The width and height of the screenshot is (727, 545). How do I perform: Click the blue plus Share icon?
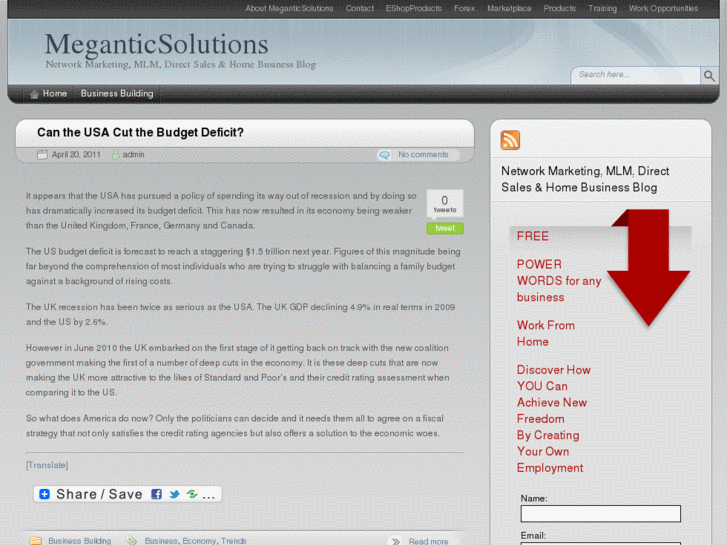coord(45,494)
